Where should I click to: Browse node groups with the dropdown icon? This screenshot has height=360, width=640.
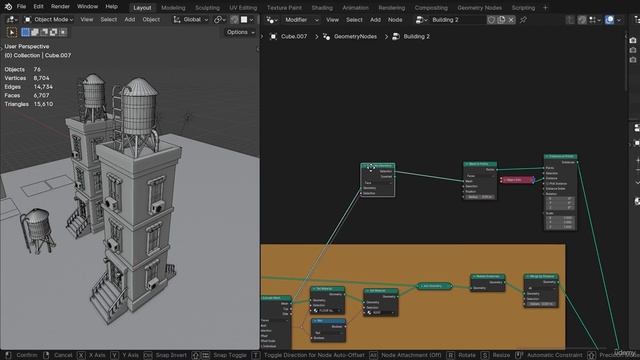click(421, 20)
